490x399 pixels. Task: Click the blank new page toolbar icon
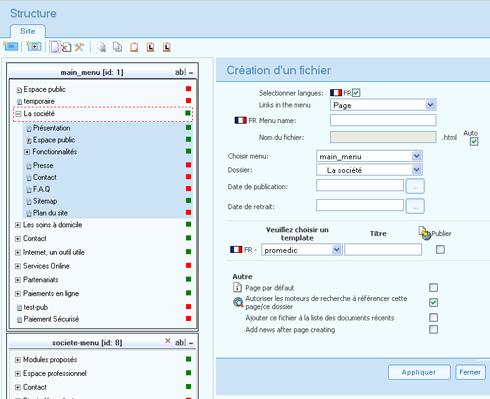click(x=55, y=47)
